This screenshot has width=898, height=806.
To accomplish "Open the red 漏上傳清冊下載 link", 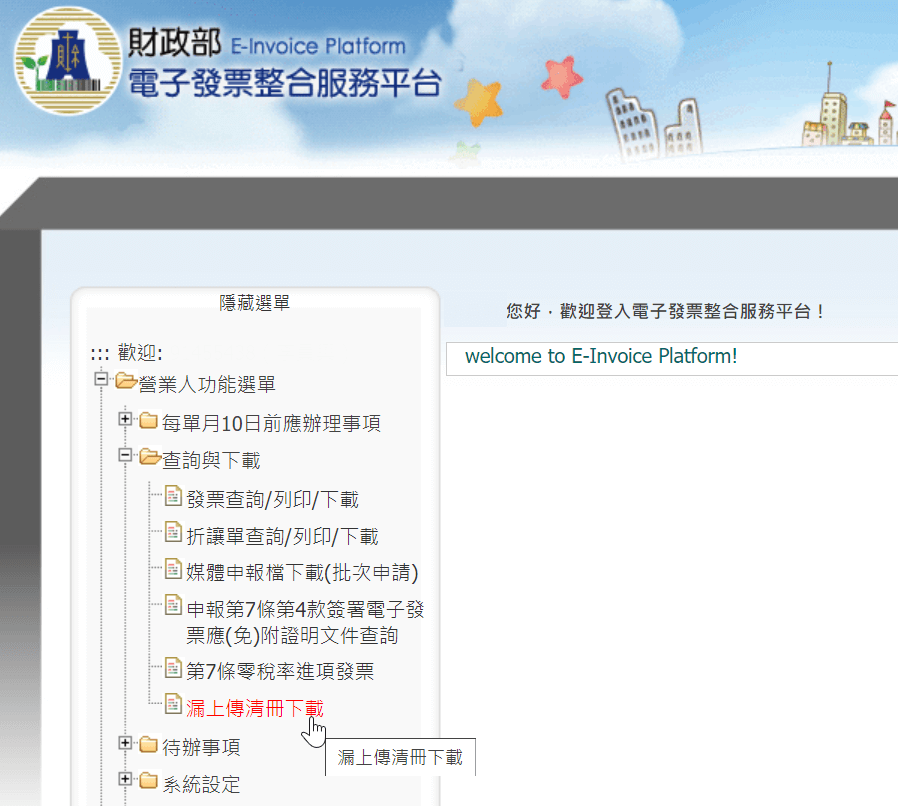I will pos(255,709).
